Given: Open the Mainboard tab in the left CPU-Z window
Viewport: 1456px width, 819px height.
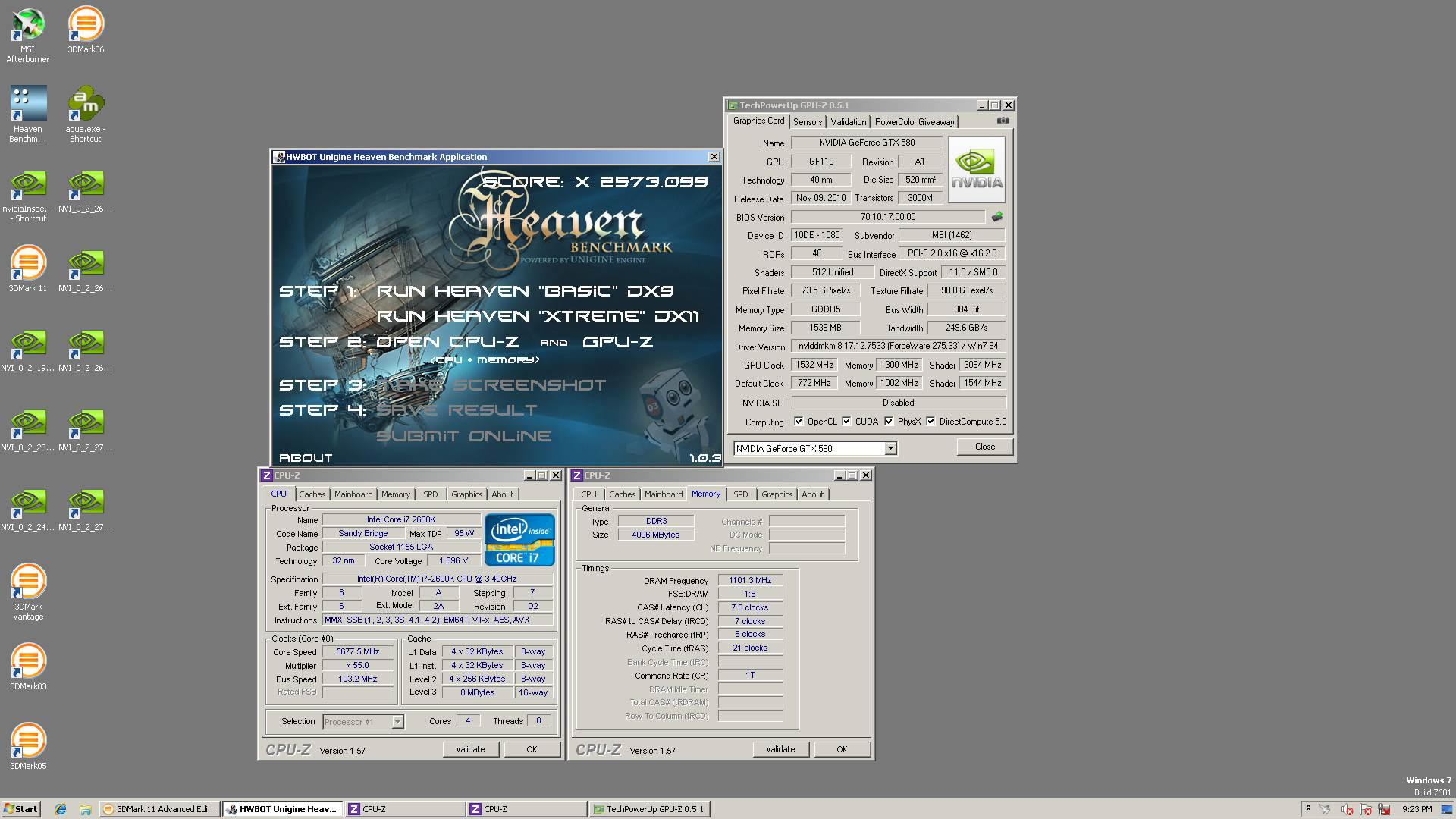Looking at the screenshot, I should [353, 494].
